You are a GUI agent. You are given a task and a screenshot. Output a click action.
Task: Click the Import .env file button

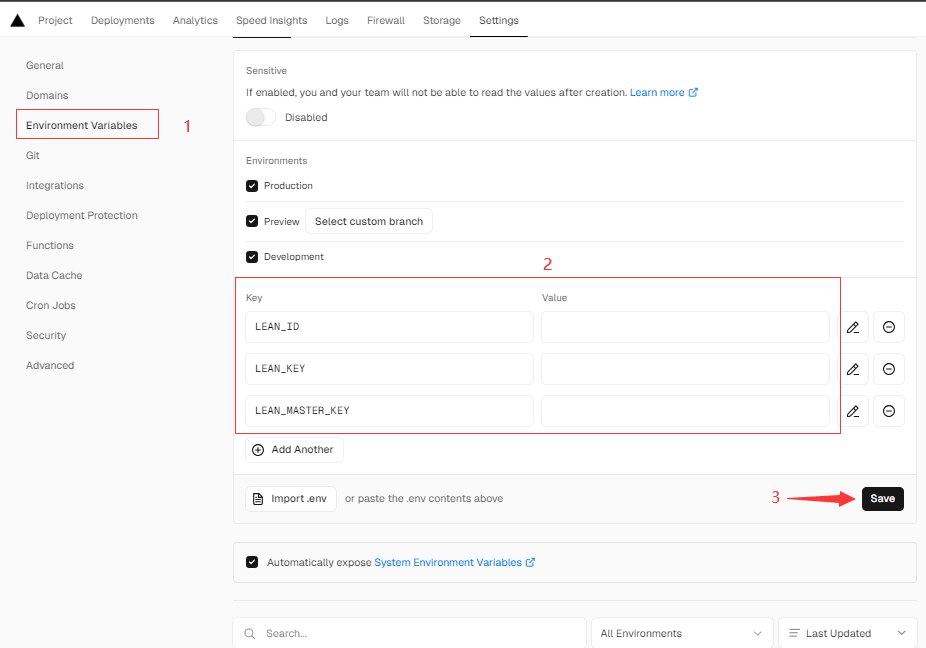pyautogui.click(x=290, y=498)
